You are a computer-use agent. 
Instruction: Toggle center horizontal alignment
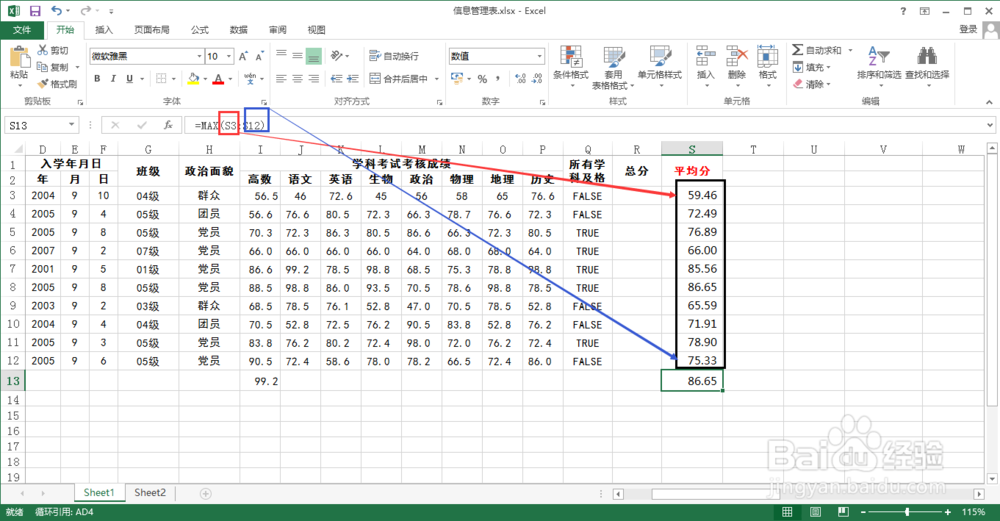297,78
